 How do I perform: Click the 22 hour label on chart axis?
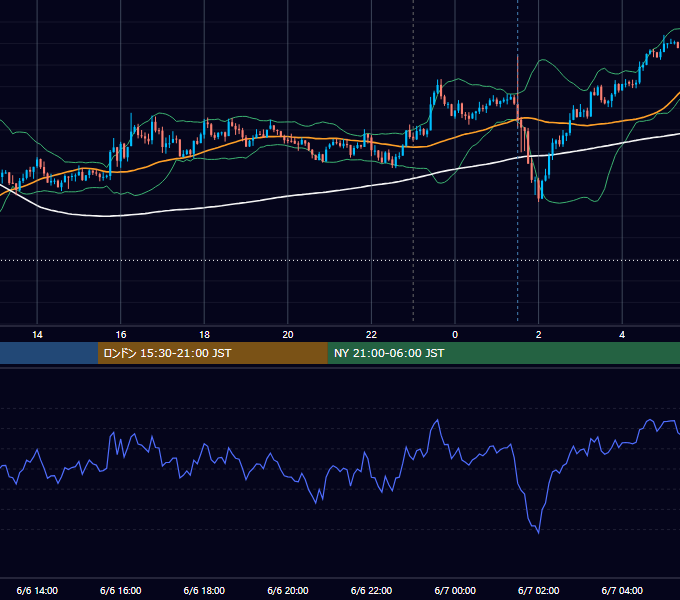point(371,335)
